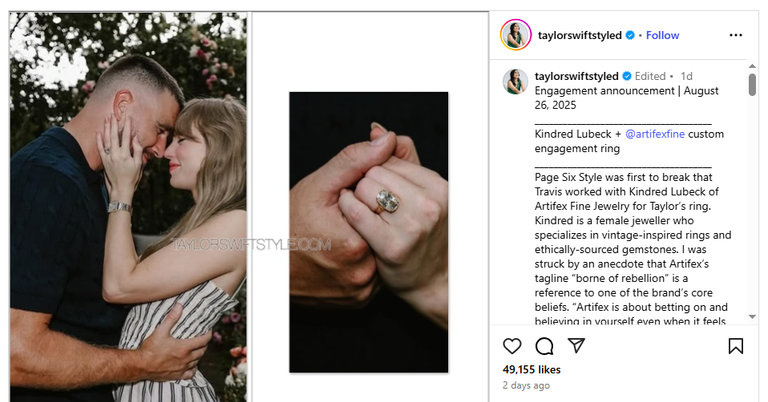View the 49,155 likes list
Viewport: 768px width, 402px height.
[x=534, y=369]
